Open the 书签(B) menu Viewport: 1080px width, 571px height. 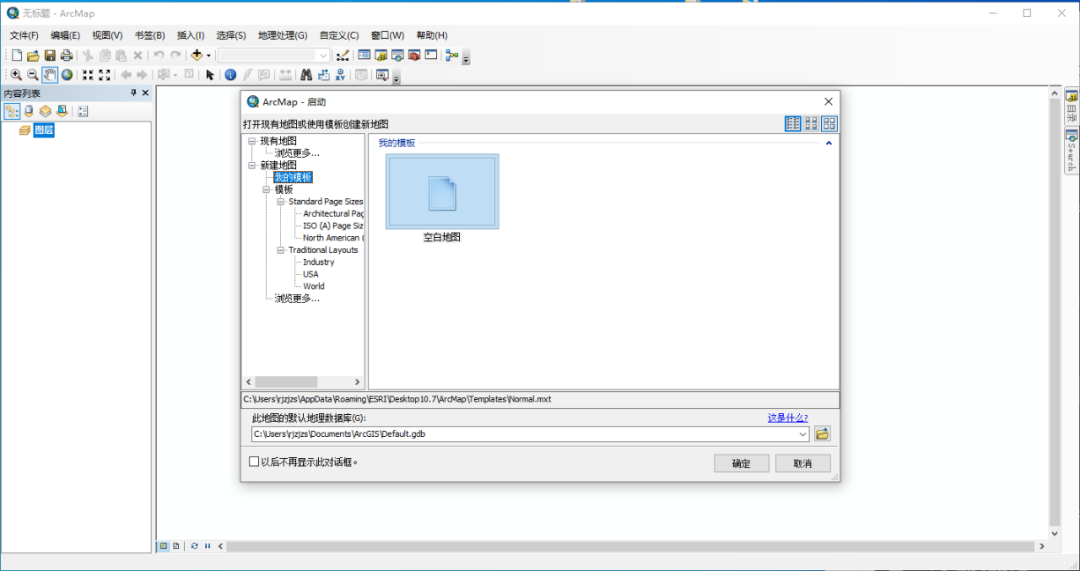click(149, 35)
